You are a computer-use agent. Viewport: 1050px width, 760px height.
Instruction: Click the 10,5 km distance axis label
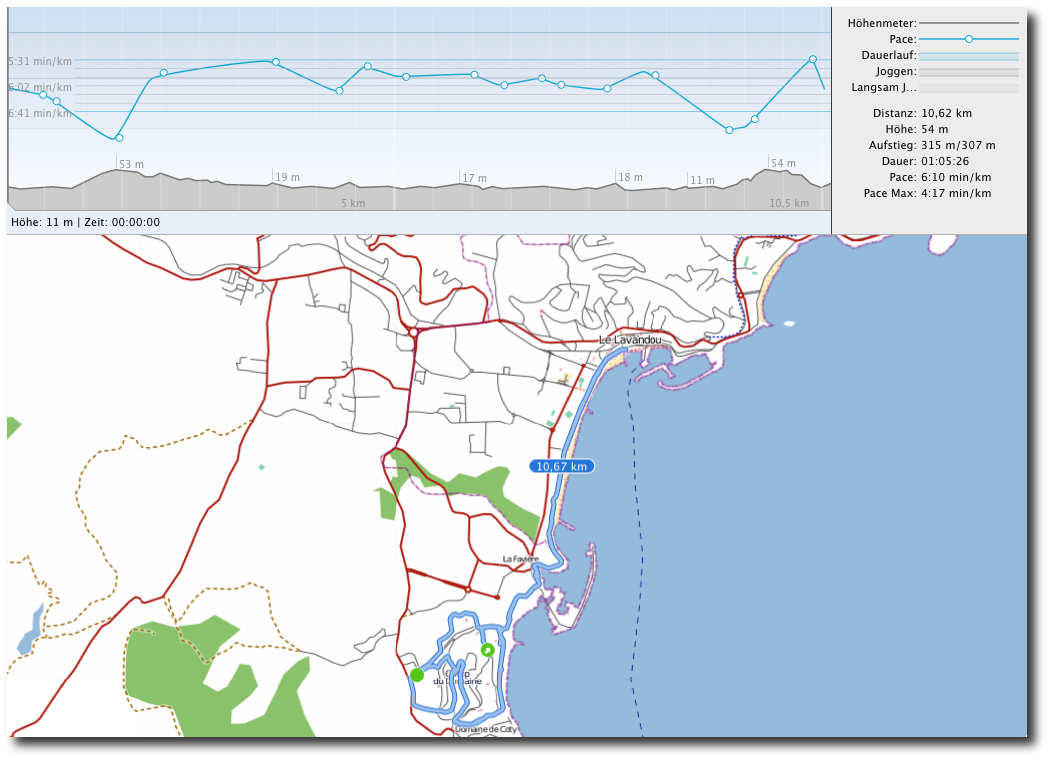click(789, 203)
